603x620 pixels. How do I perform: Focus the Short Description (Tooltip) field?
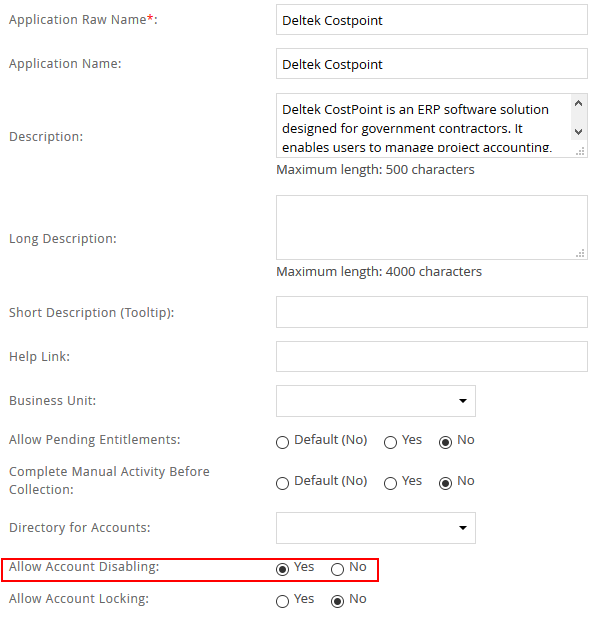pos(432,312)
